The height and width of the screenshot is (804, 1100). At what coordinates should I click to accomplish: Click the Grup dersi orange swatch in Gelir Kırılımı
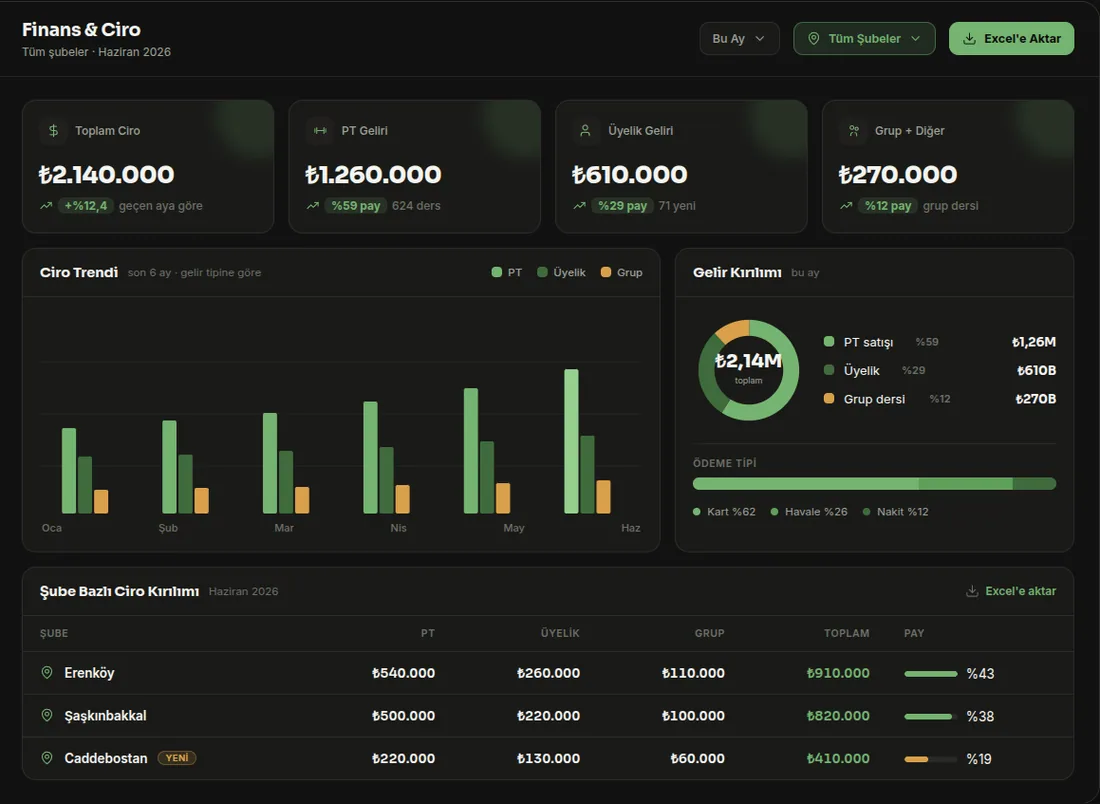pyautogui.click(x=829, y=398)
